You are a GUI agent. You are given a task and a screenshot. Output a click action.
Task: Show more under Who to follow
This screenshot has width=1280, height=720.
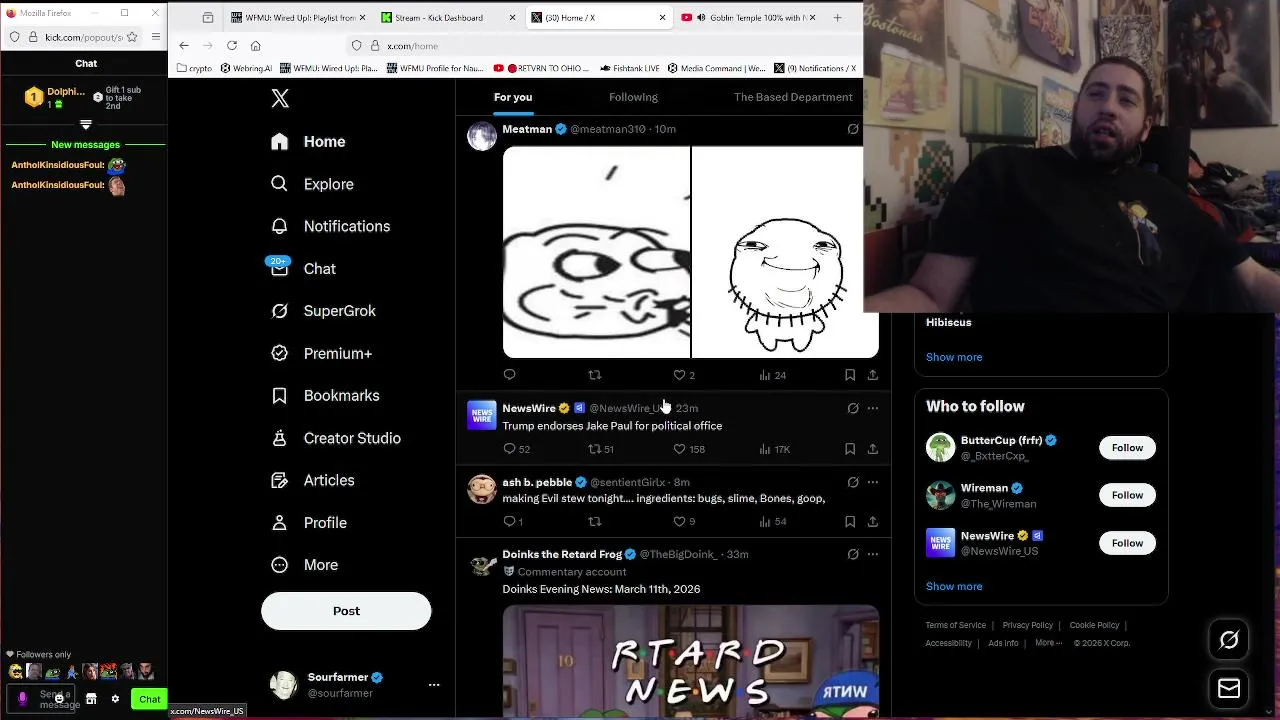pyautogui.click(x=954, y=586)
